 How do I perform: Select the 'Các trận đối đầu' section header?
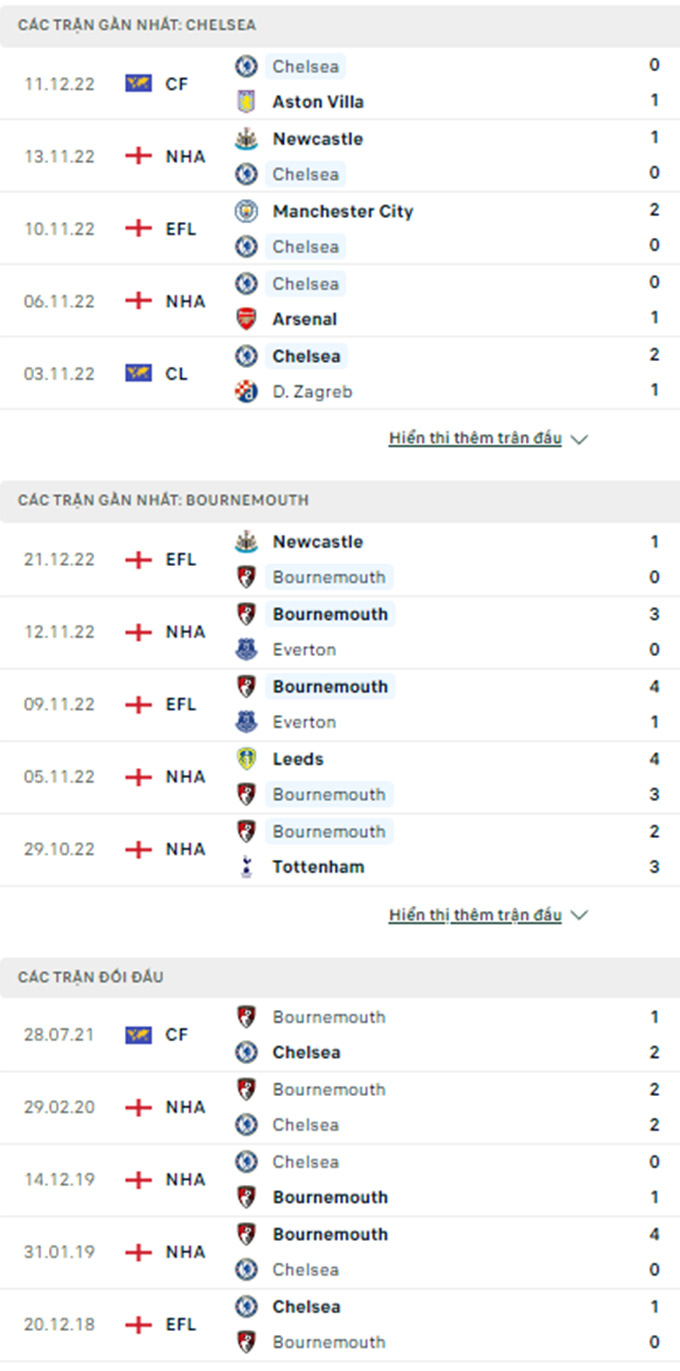[91, 977]
